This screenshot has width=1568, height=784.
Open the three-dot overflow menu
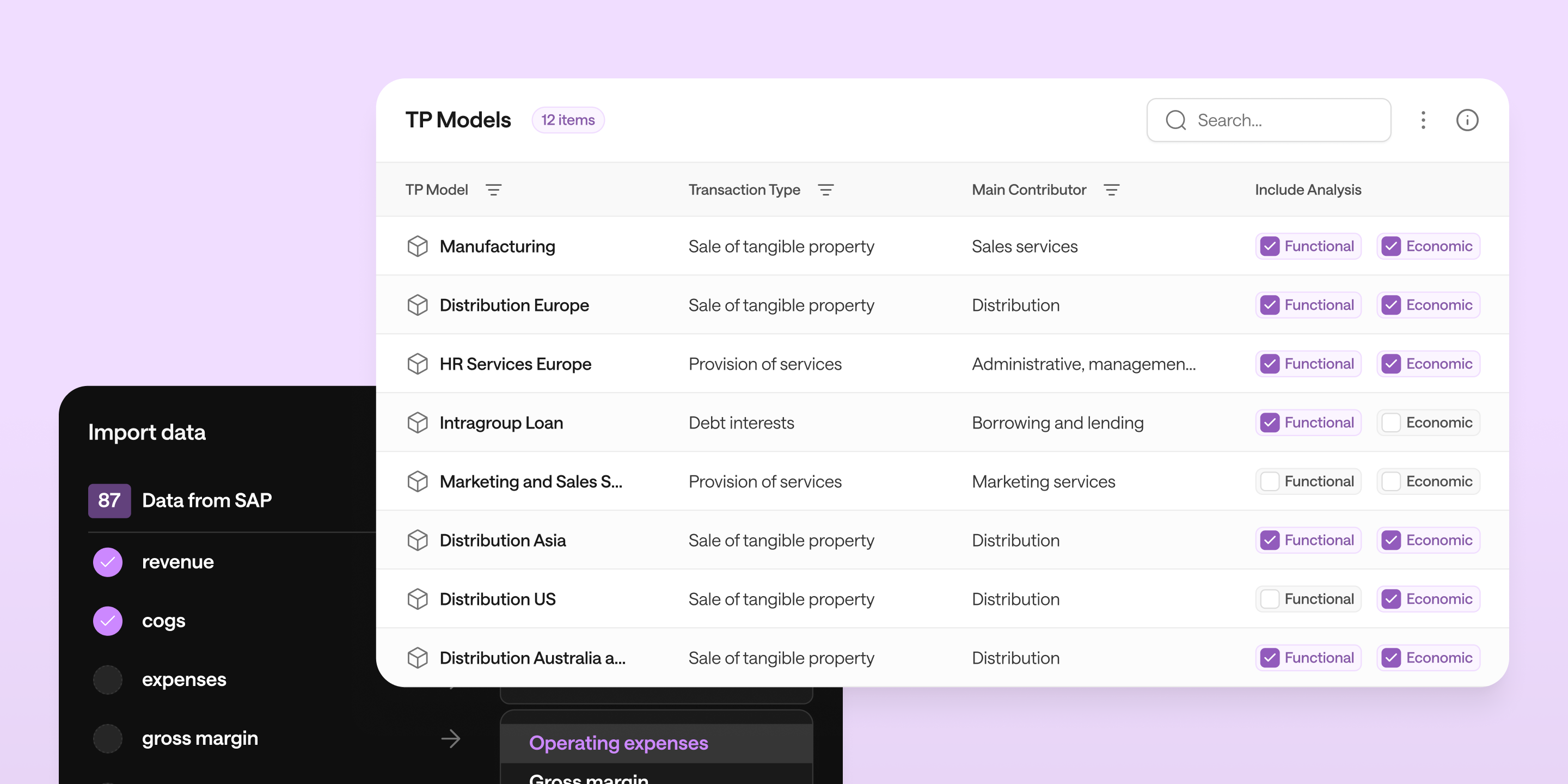1423,120
